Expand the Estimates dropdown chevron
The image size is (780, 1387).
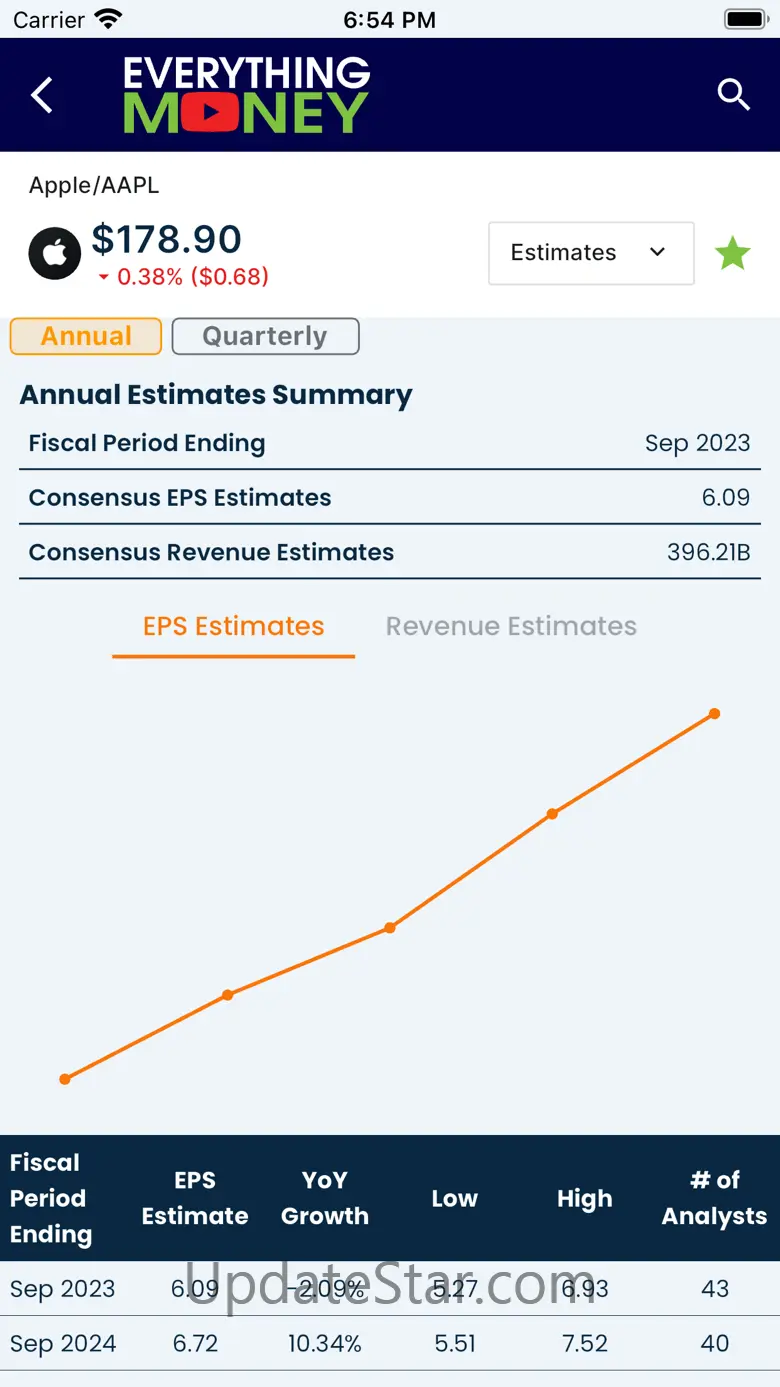657,252
